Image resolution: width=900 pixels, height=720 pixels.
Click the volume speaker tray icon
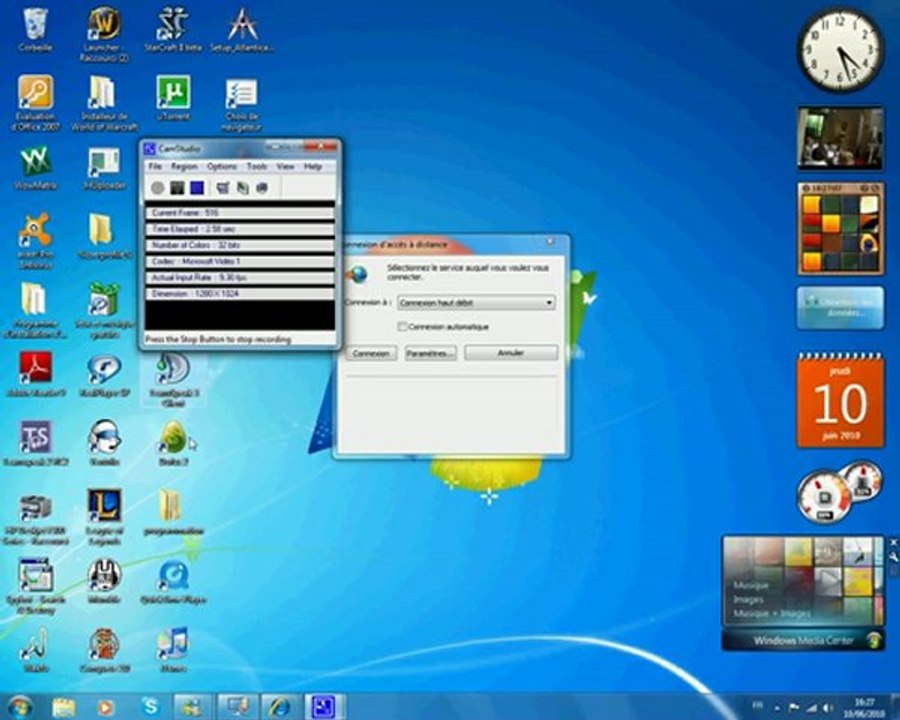pos(828,708)
